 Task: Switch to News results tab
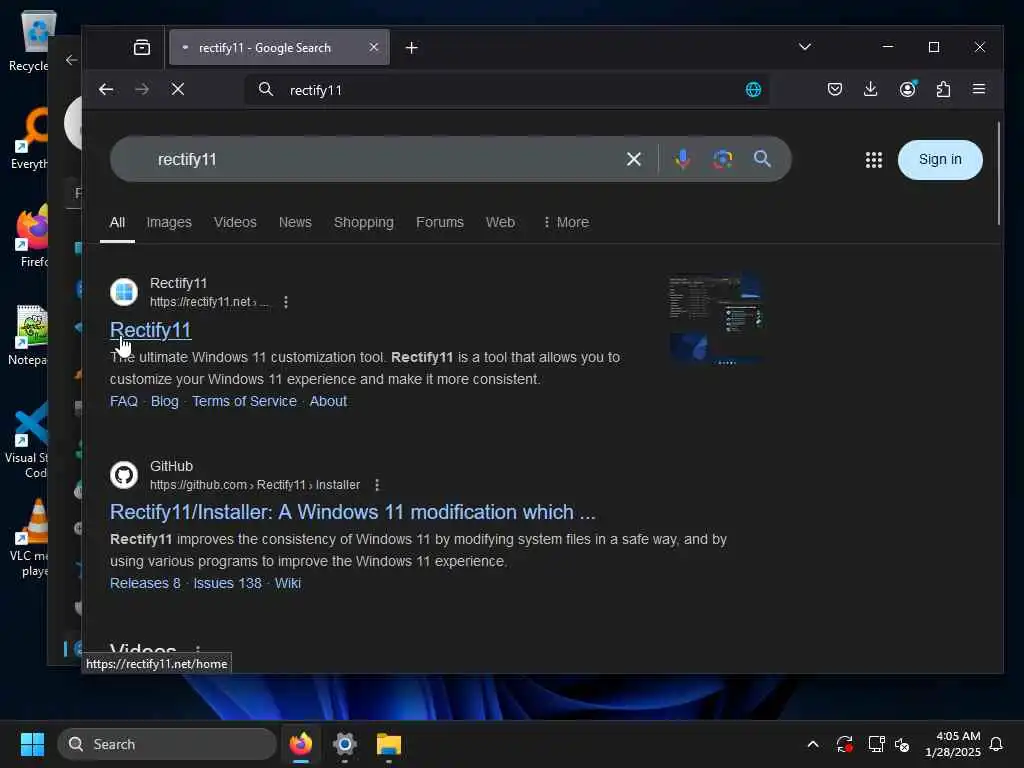(x=295, y=223)
